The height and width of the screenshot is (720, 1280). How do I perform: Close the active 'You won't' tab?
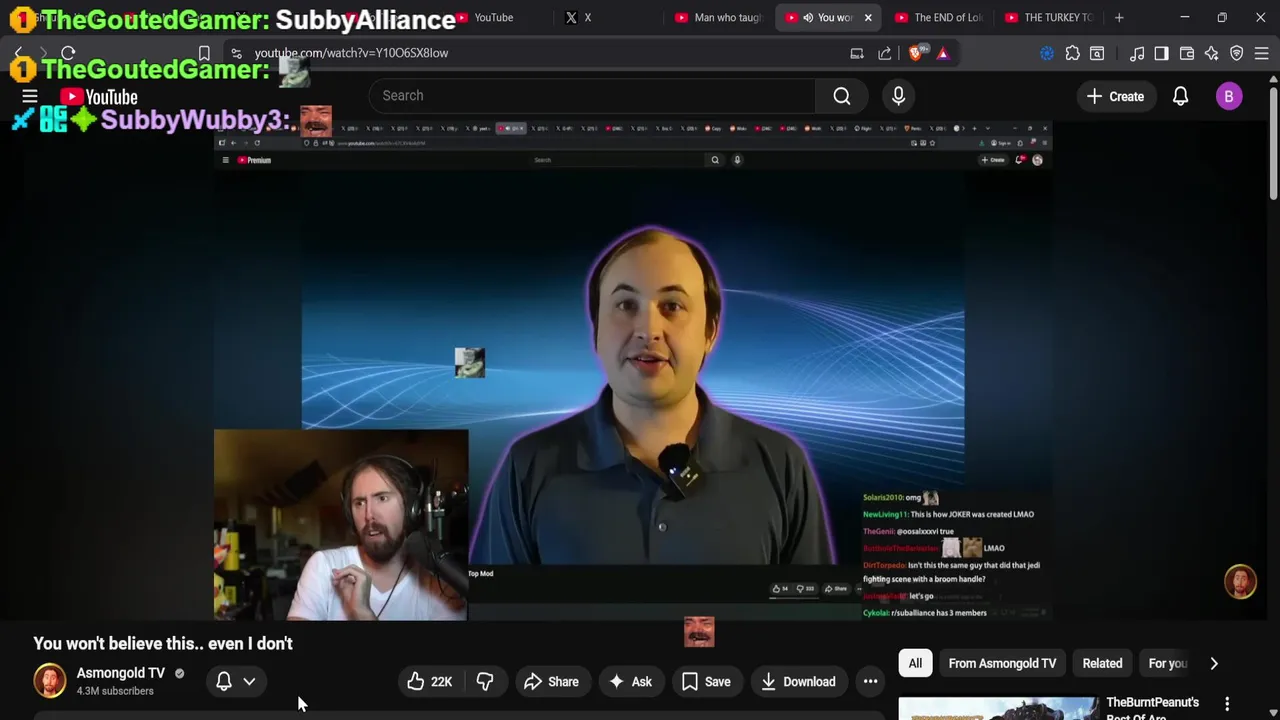(x=868, y=17)
